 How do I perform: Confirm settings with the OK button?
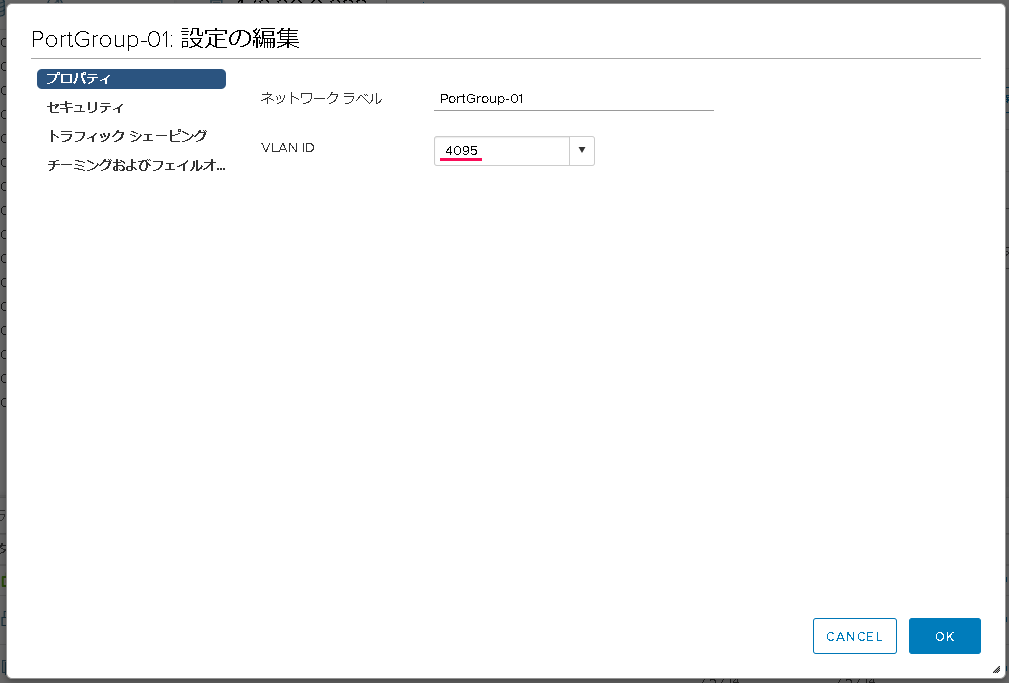point(945,636)
